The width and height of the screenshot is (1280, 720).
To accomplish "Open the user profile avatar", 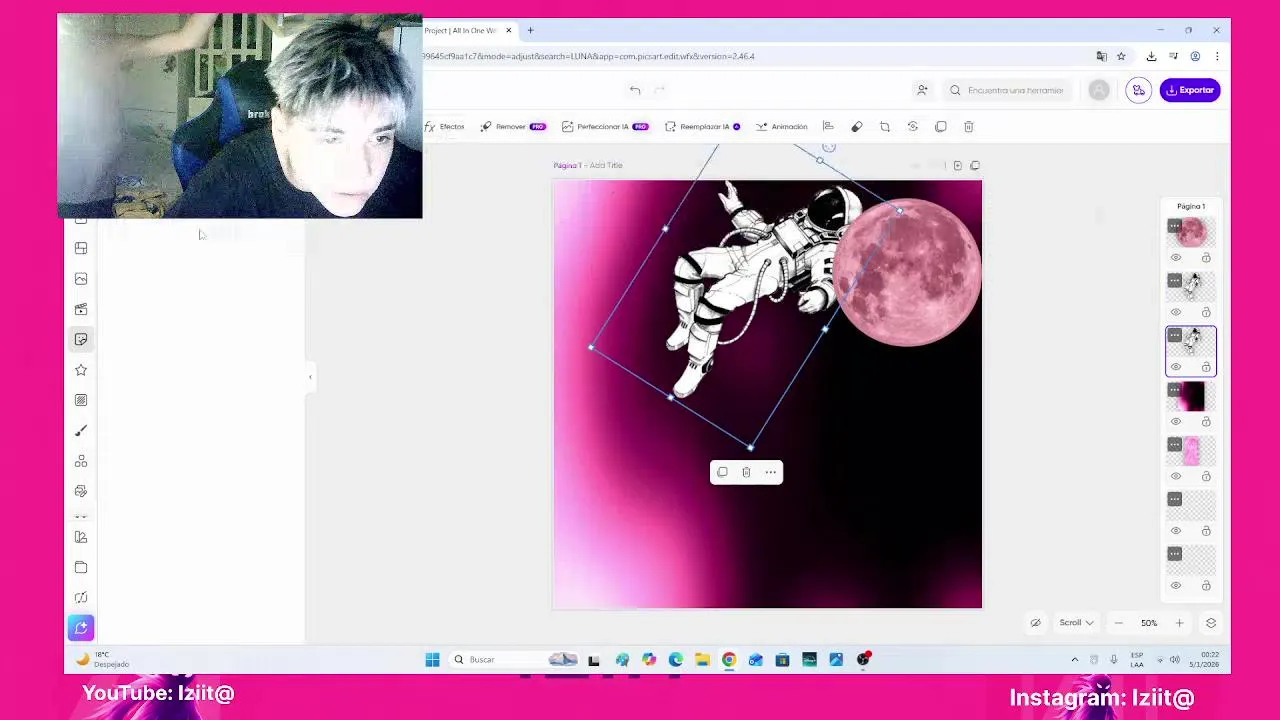I will coord(1099,90).
